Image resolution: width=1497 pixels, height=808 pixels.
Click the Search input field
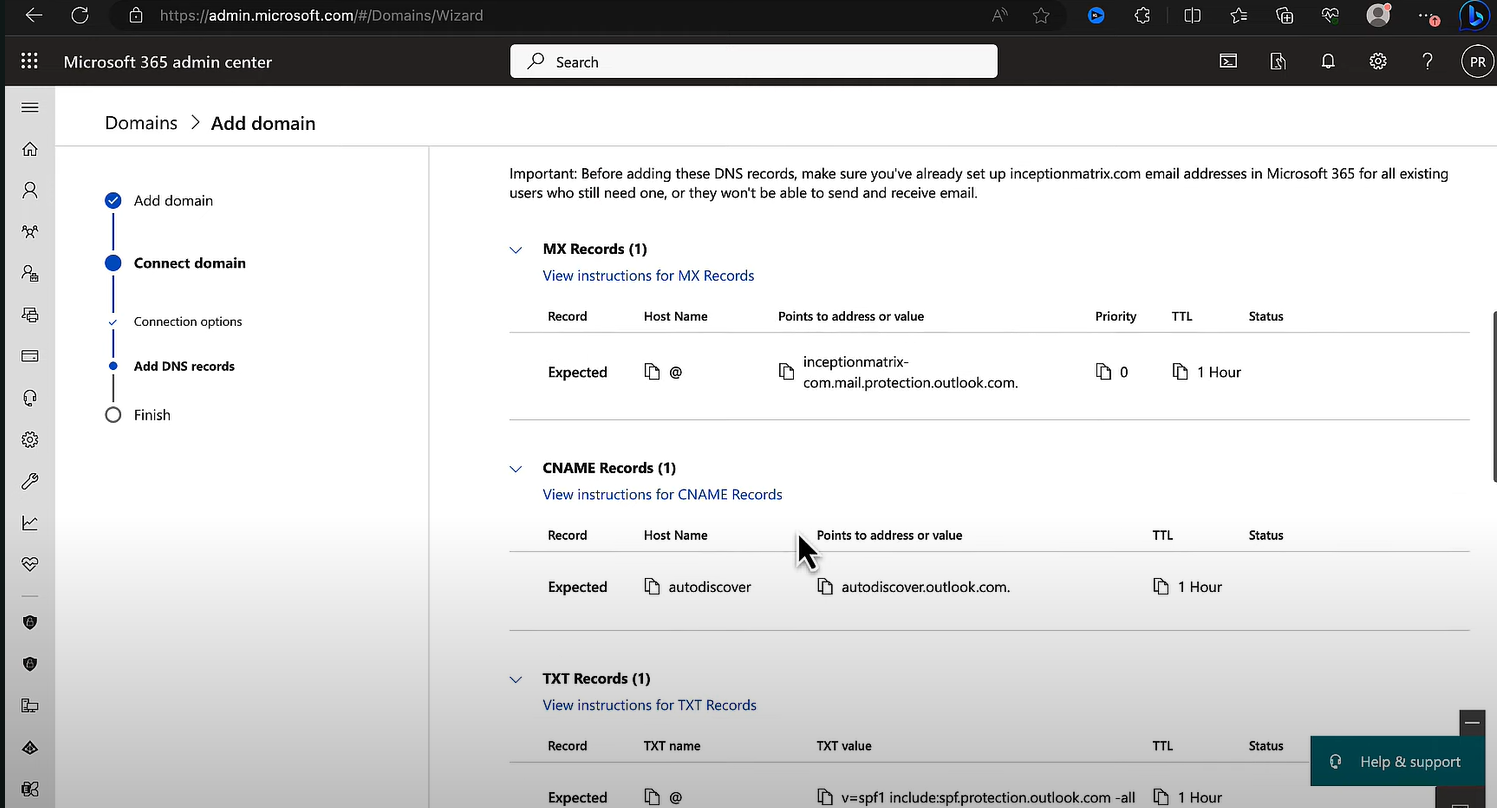coord(753,62)
